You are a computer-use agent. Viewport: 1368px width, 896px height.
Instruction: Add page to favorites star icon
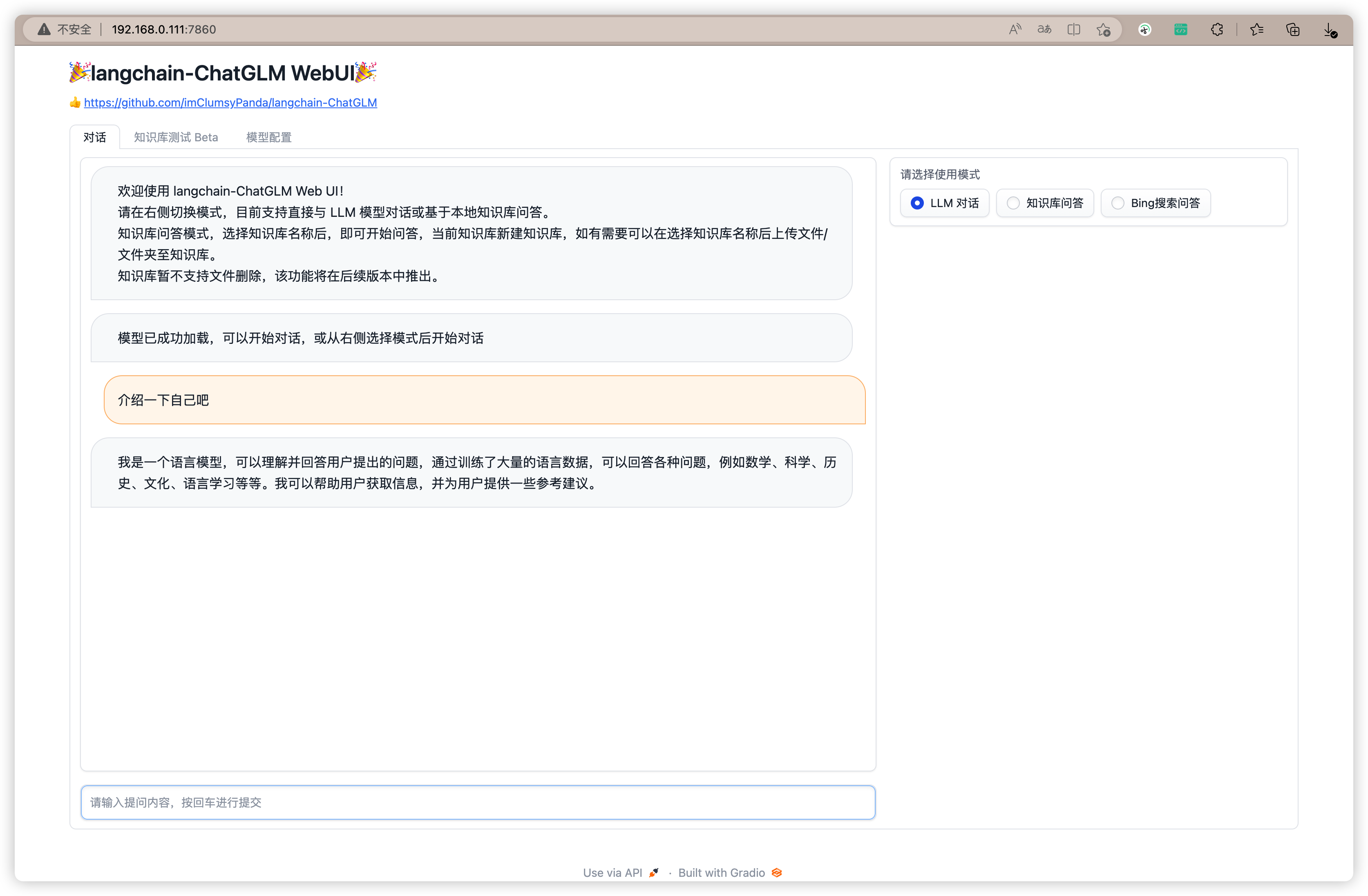1103,29
